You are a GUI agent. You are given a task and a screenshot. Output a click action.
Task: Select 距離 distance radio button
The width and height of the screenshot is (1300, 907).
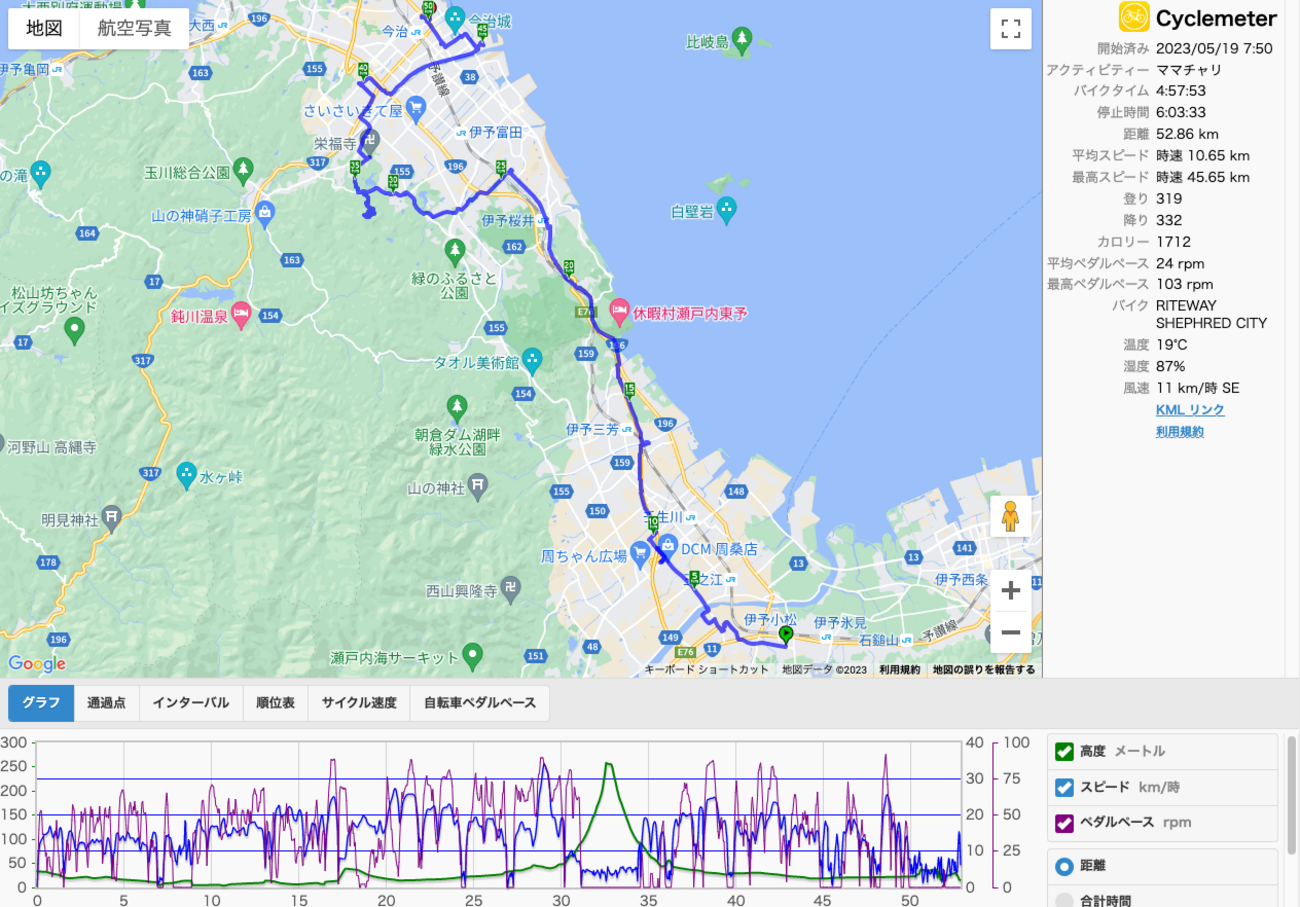(1064, 866)
